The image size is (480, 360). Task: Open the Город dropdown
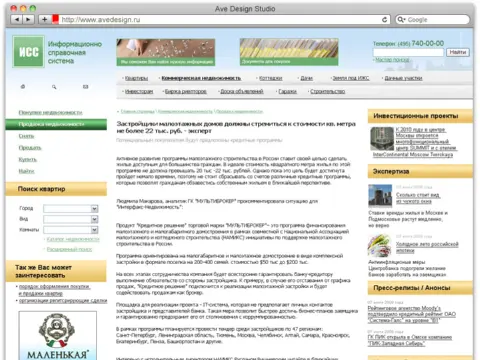tap(71, 209)
